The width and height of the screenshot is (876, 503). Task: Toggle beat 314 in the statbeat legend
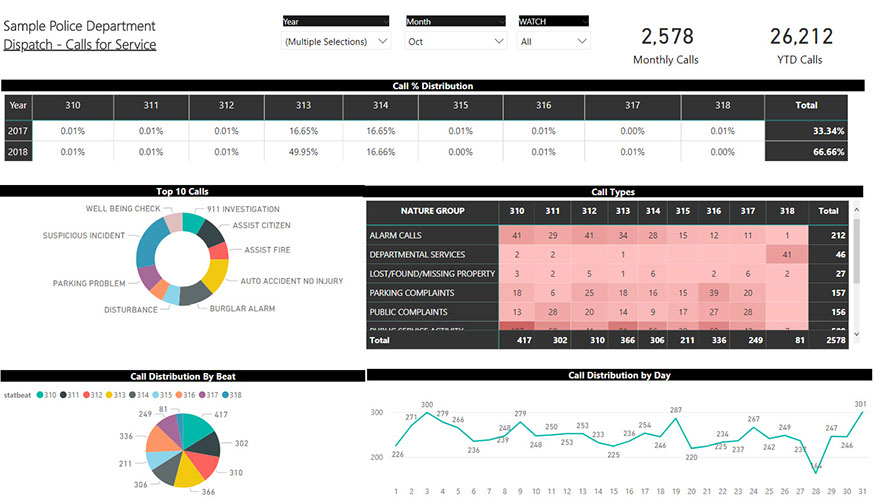coord(132,395)
